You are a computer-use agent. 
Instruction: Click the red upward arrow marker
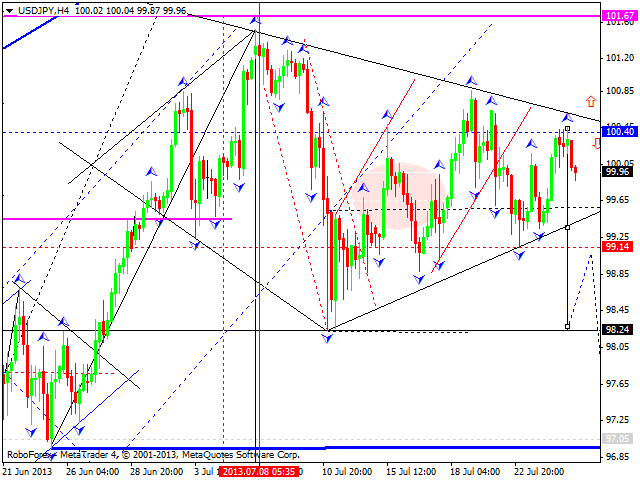point(592,101)
